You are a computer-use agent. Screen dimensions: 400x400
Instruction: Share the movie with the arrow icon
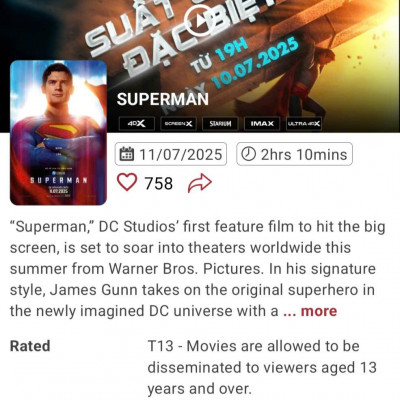pos(200,183)
